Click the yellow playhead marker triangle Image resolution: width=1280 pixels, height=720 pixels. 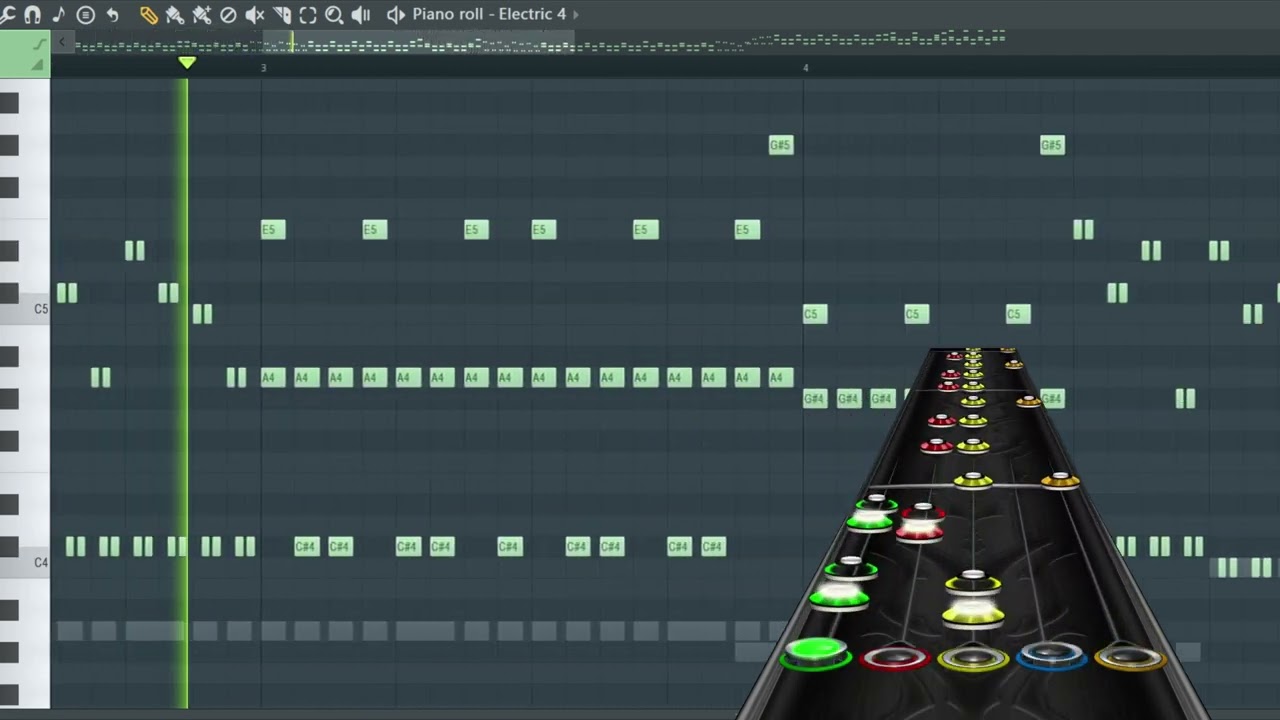186,63
